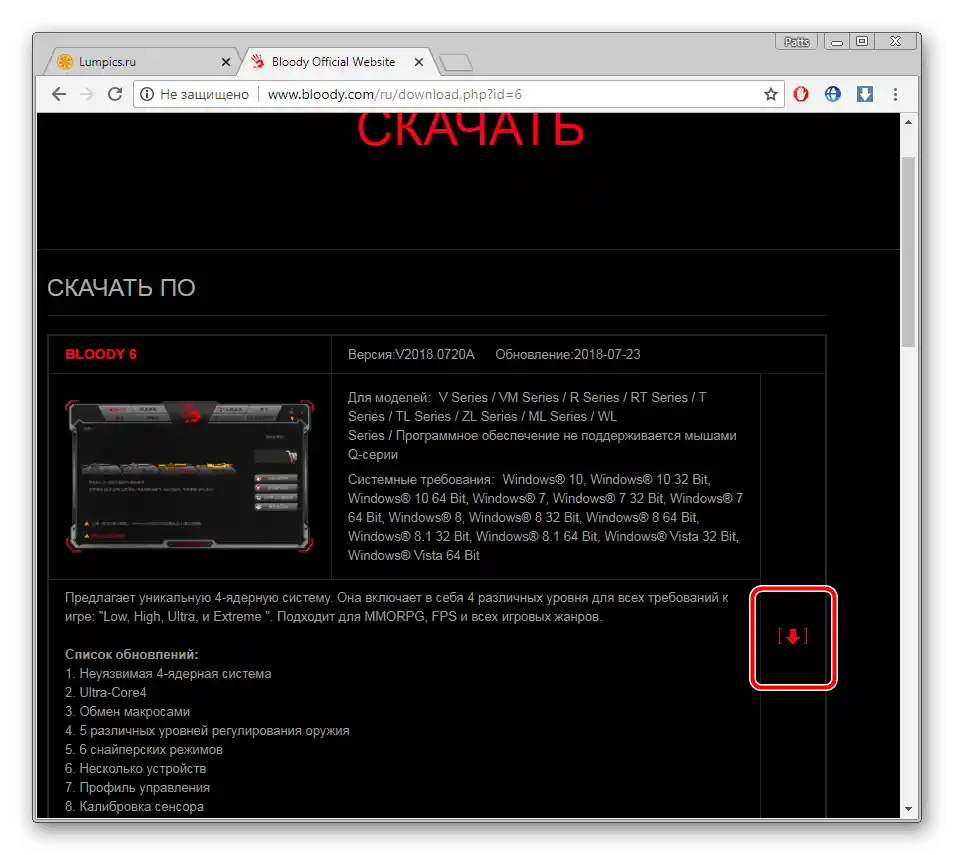
Task: Click the 'Версия:V2018.0720A' text
Action: tap(411, 354)
